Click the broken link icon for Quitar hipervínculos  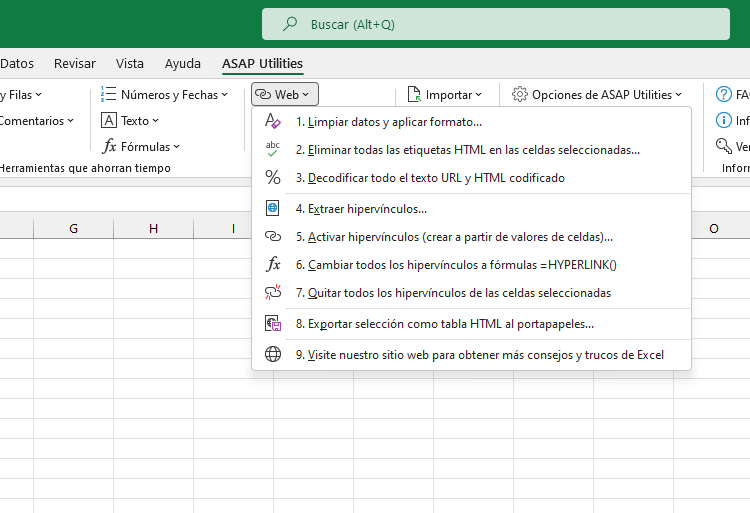(273, 293)
